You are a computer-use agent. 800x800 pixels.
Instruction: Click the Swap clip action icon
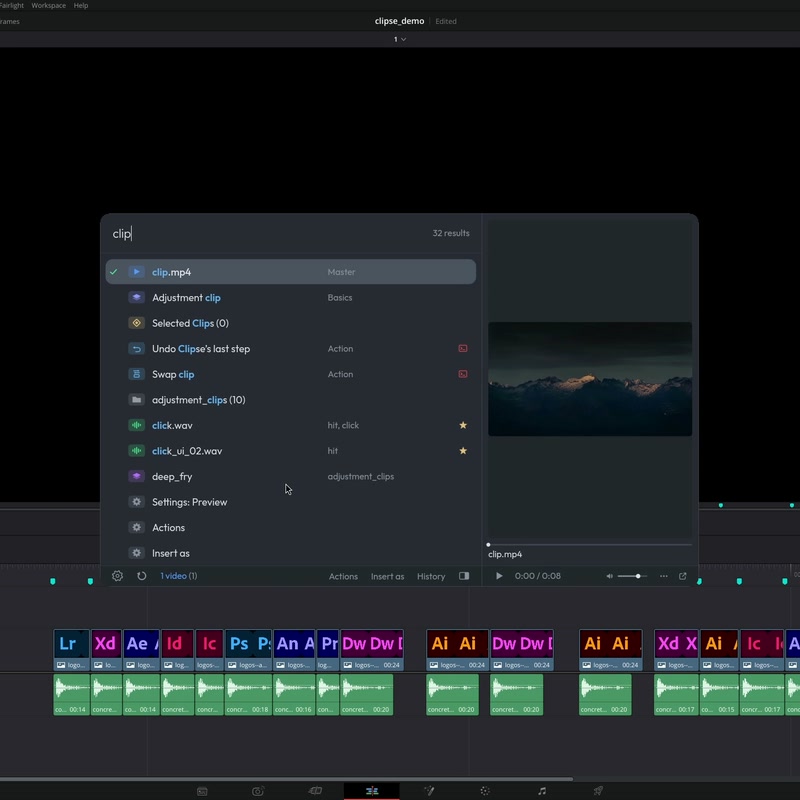coord(136,374)
